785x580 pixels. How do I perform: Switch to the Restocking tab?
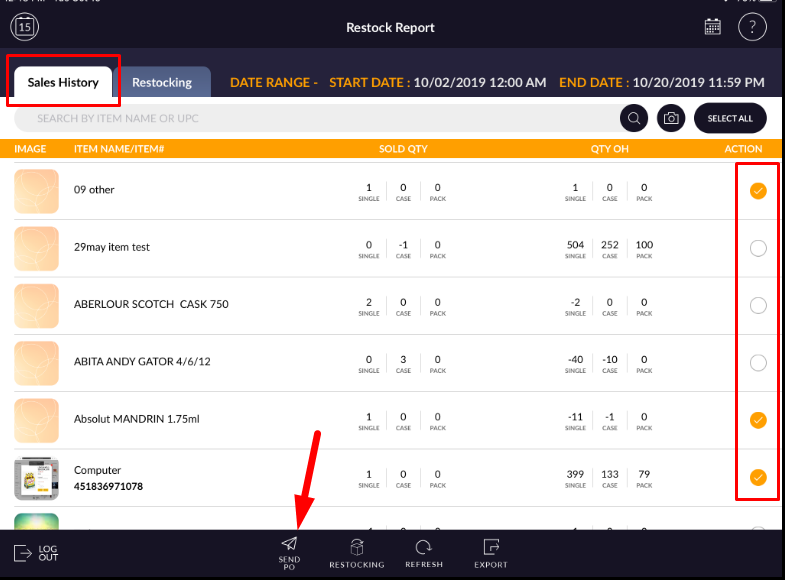[162, 82]
